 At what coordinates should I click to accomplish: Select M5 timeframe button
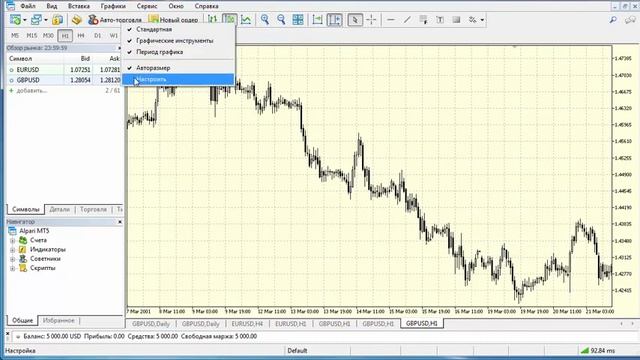click(15, 36)
